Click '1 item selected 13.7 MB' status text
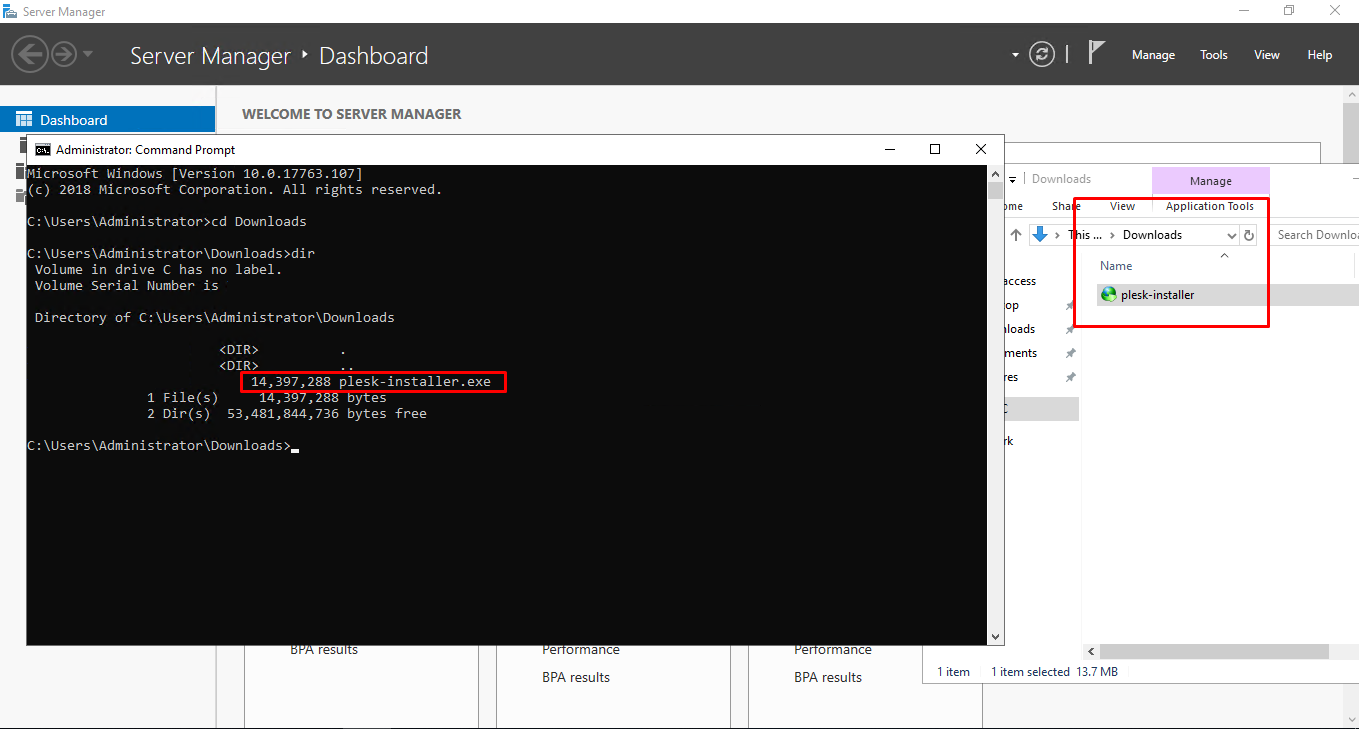This screenshot has height=729, width=1359. 1054,672
